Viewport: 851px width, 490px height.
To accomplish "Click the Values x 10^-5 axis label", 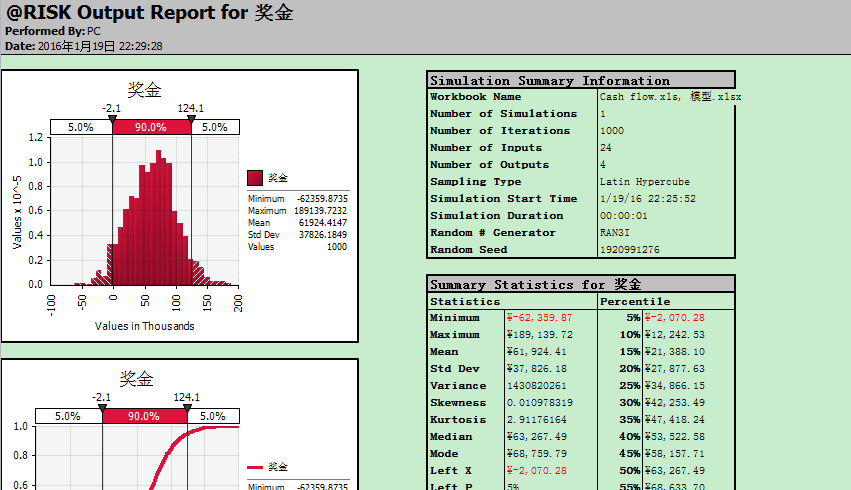I will 17,212.
